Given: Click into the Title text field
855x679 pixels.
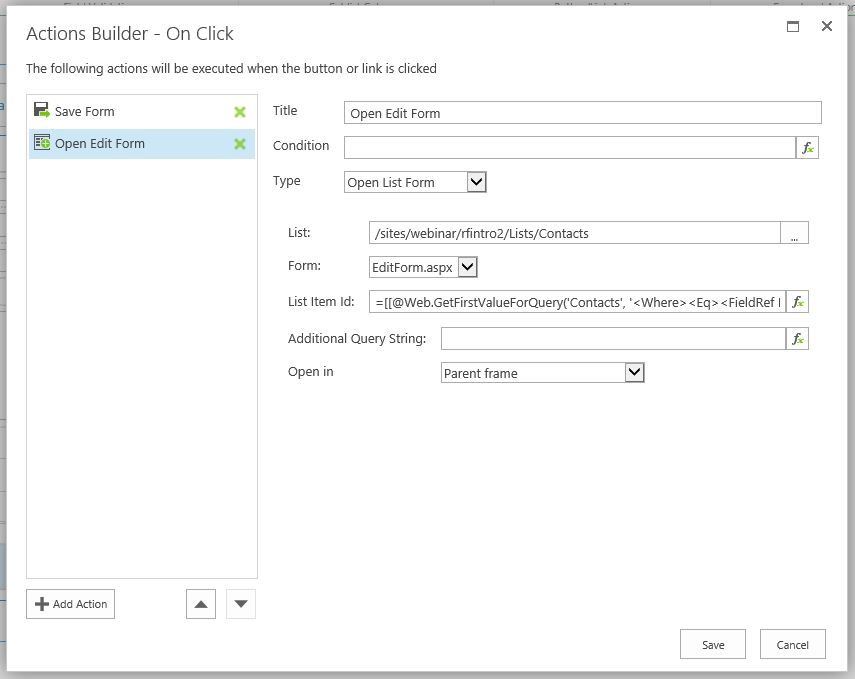Looking at the screenshot, I should (582, 113).
